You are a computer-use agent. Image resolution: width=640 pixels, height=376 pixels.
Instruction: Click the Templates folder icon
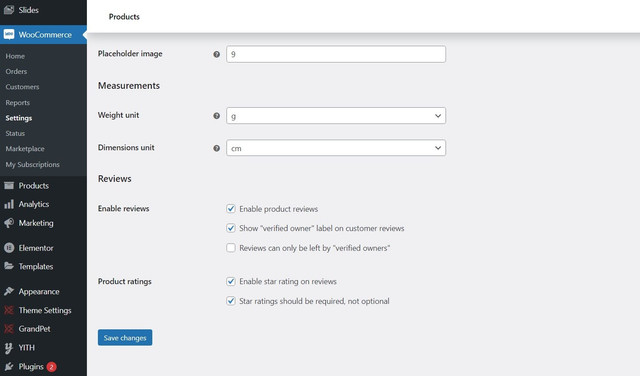coord(9,266)
